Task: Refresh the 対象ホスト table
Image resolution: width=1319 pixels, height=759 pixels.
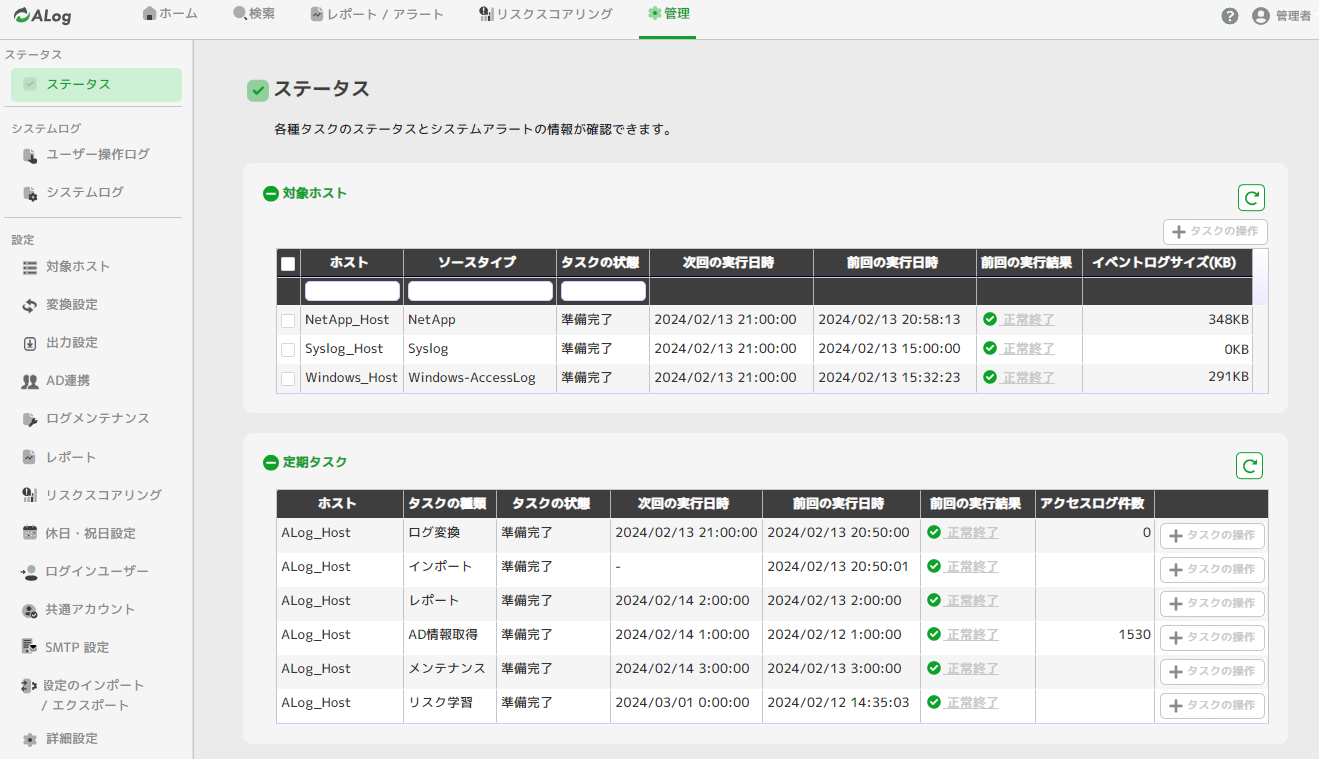Action: pyautogui.click(x=1251, y=198)
